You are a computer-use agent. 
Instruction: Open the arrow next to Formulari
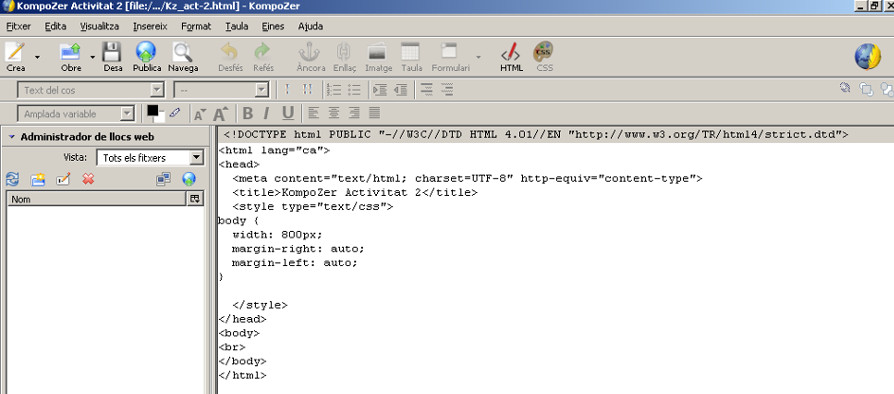pyautogui.click(x=478, y=56)
